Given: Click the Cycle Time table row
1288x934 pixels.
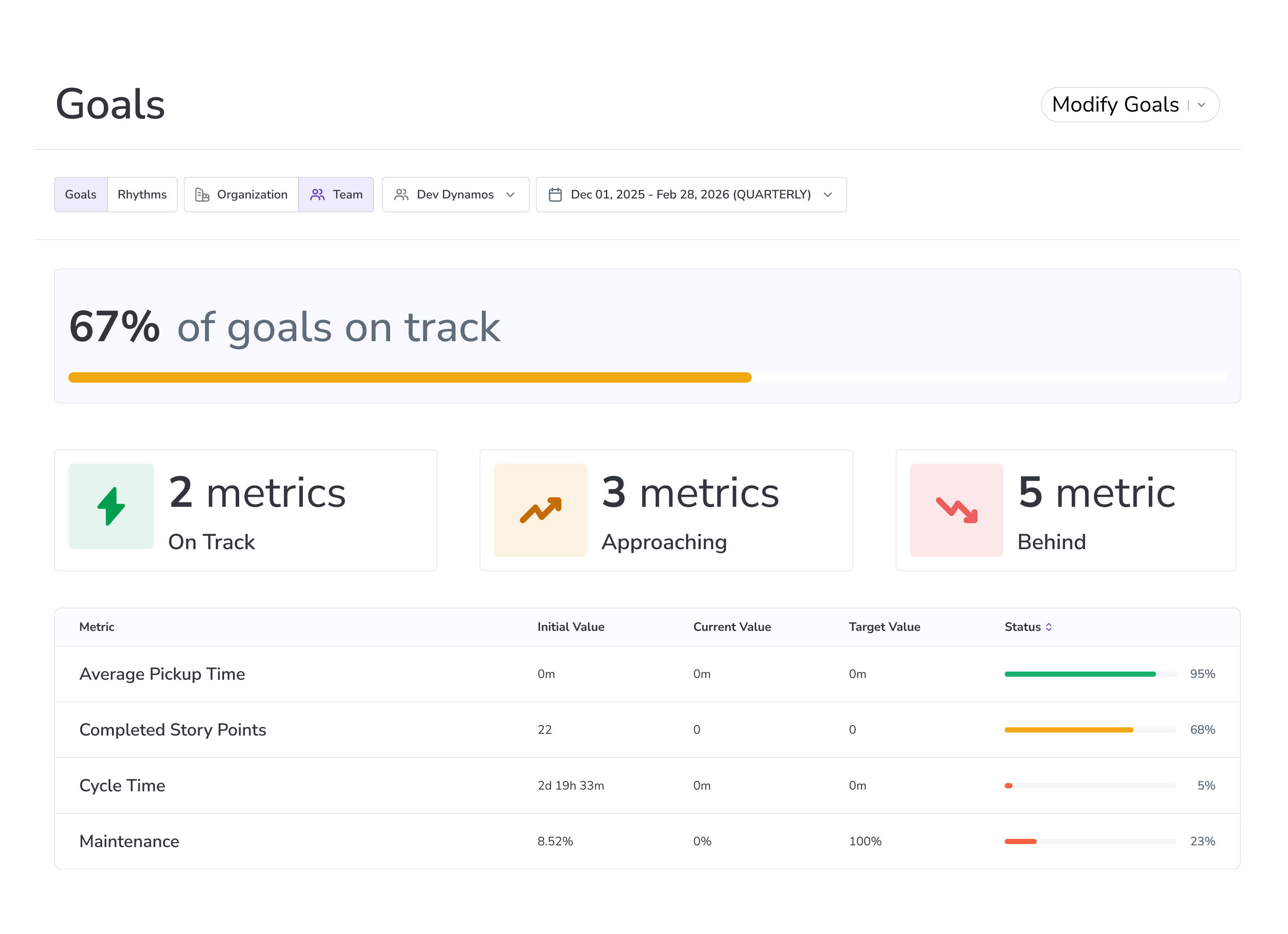Looking at the screenshot, I should (123, 787).
